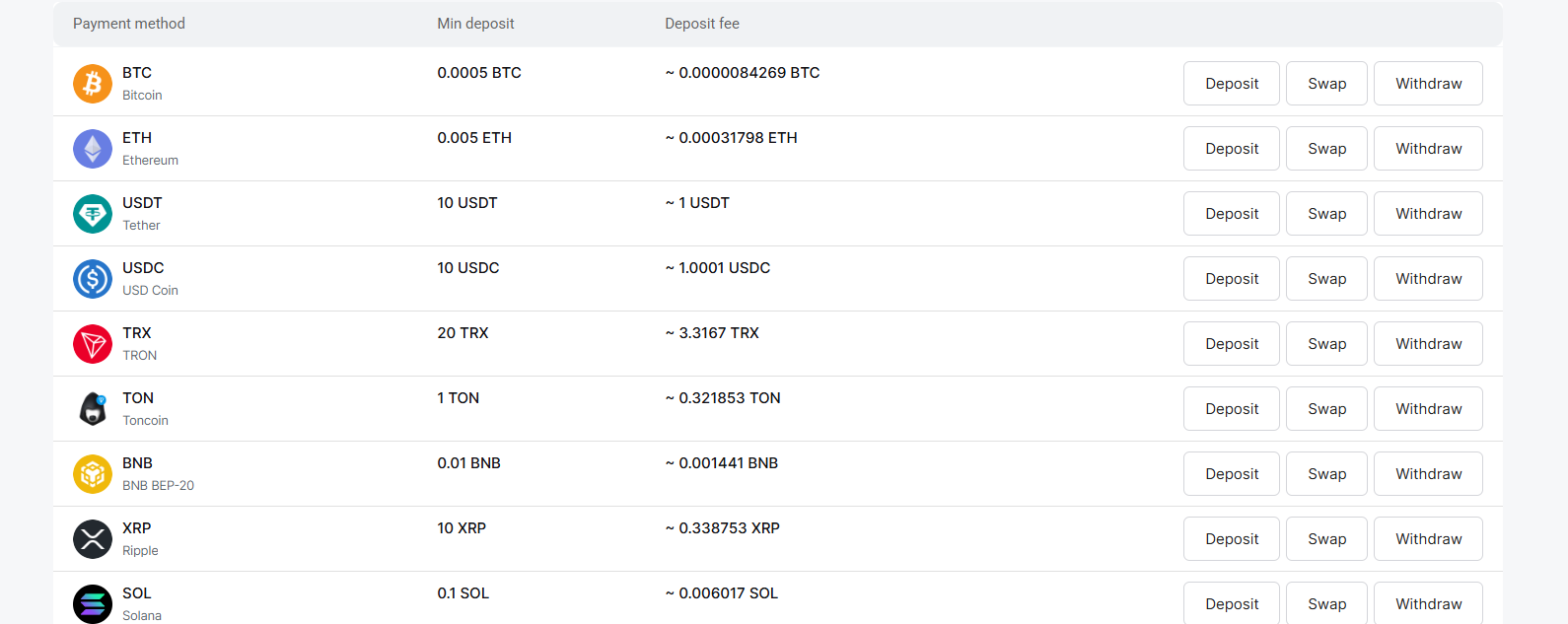Click the yellow BNB icon
The height and width of the screenshot is (624, 1568).
click(x=93, y=474)
